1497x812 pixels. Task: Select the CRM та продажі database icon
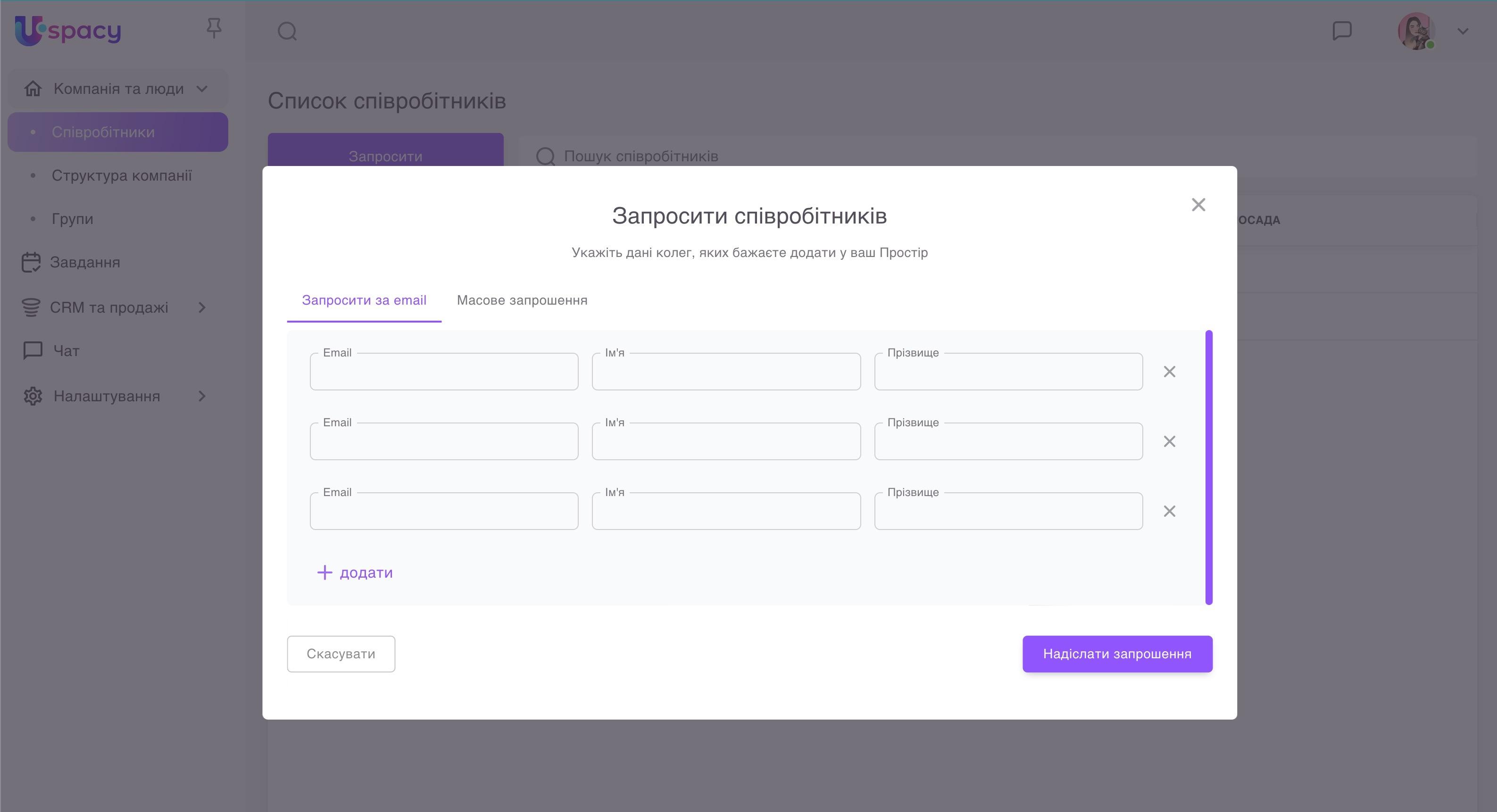pos(32,307)
